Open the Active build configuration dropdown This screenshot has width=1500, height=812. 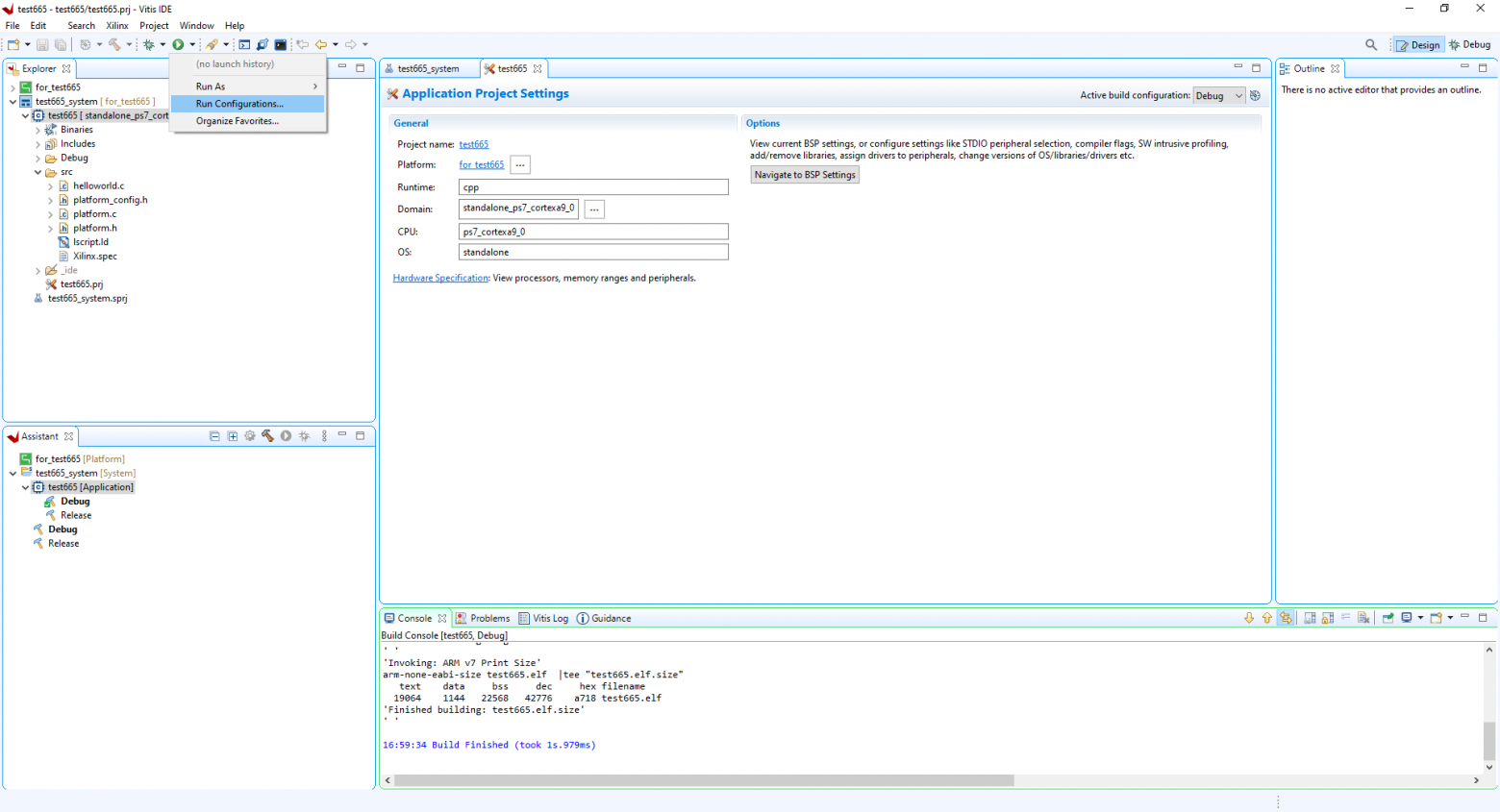coord(1218,95)
